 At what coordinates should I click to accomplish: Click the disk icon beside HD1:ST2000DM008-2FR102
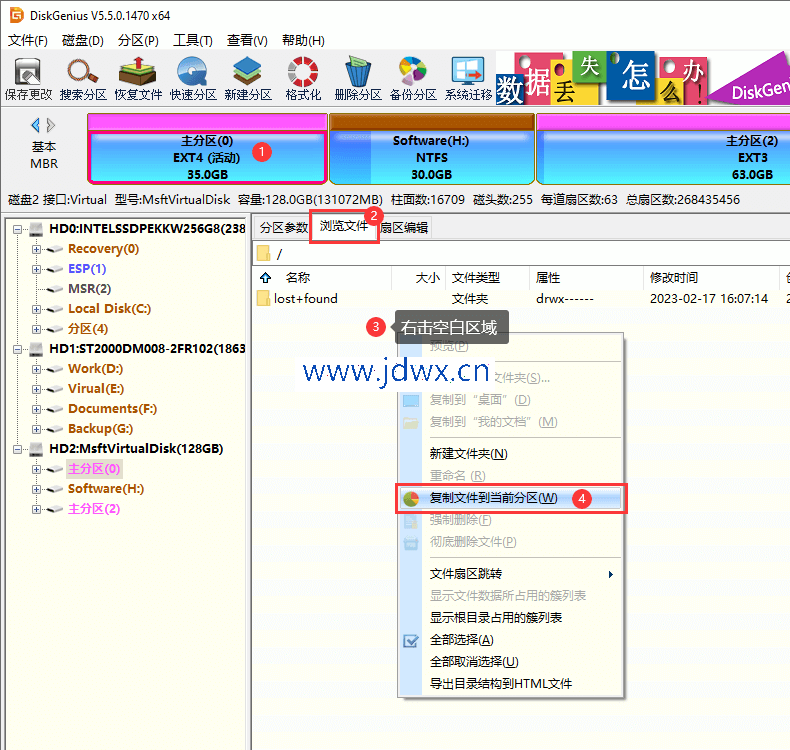pyautogui.click(x=36, y=349)
